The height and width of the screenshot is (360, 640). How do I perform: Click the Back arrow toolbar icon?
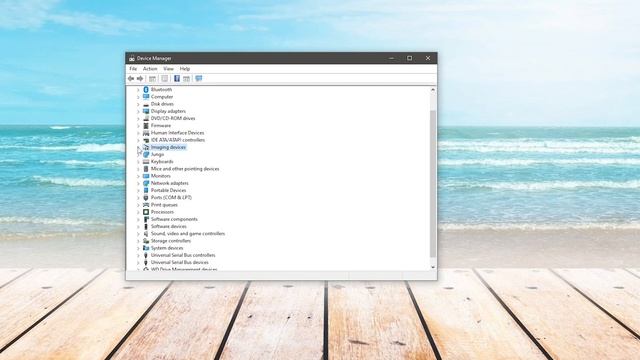131,78
